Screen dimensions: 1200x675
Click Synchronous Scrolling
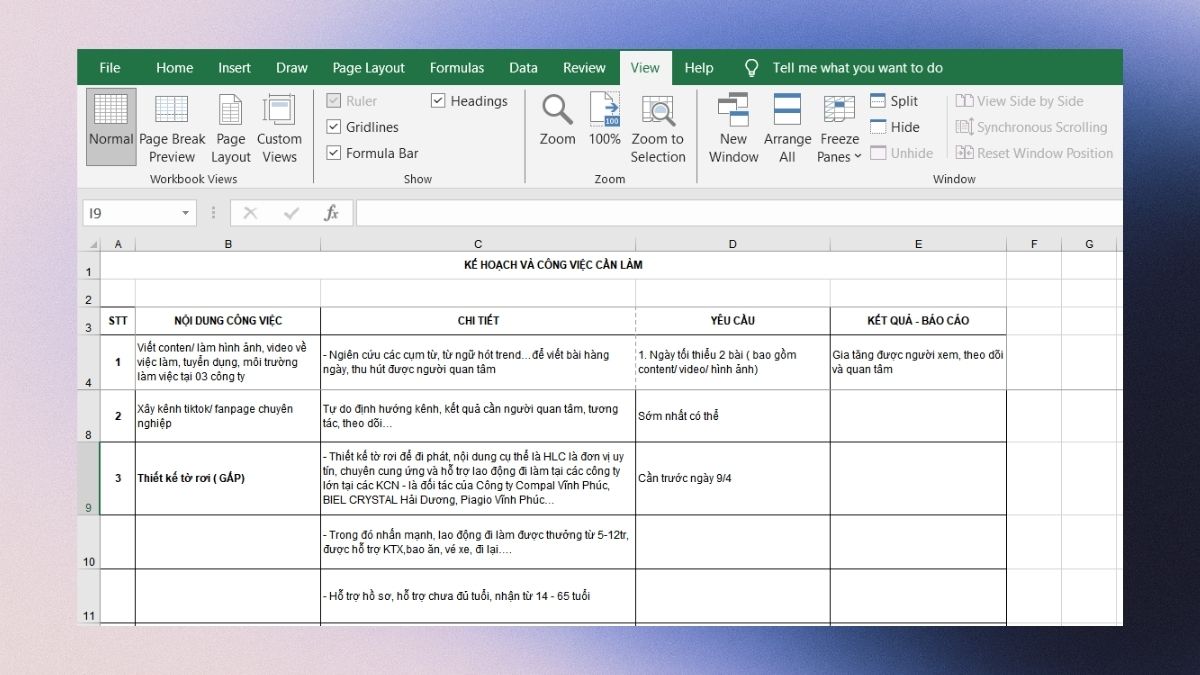[1031, 127]
